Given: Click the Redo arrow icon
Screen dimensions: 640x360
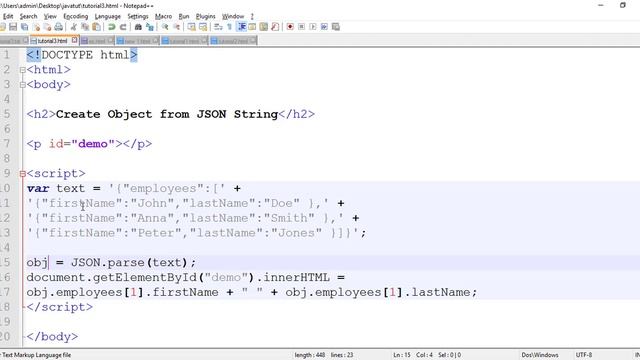Looking at the screenshot, I should 123,27.
